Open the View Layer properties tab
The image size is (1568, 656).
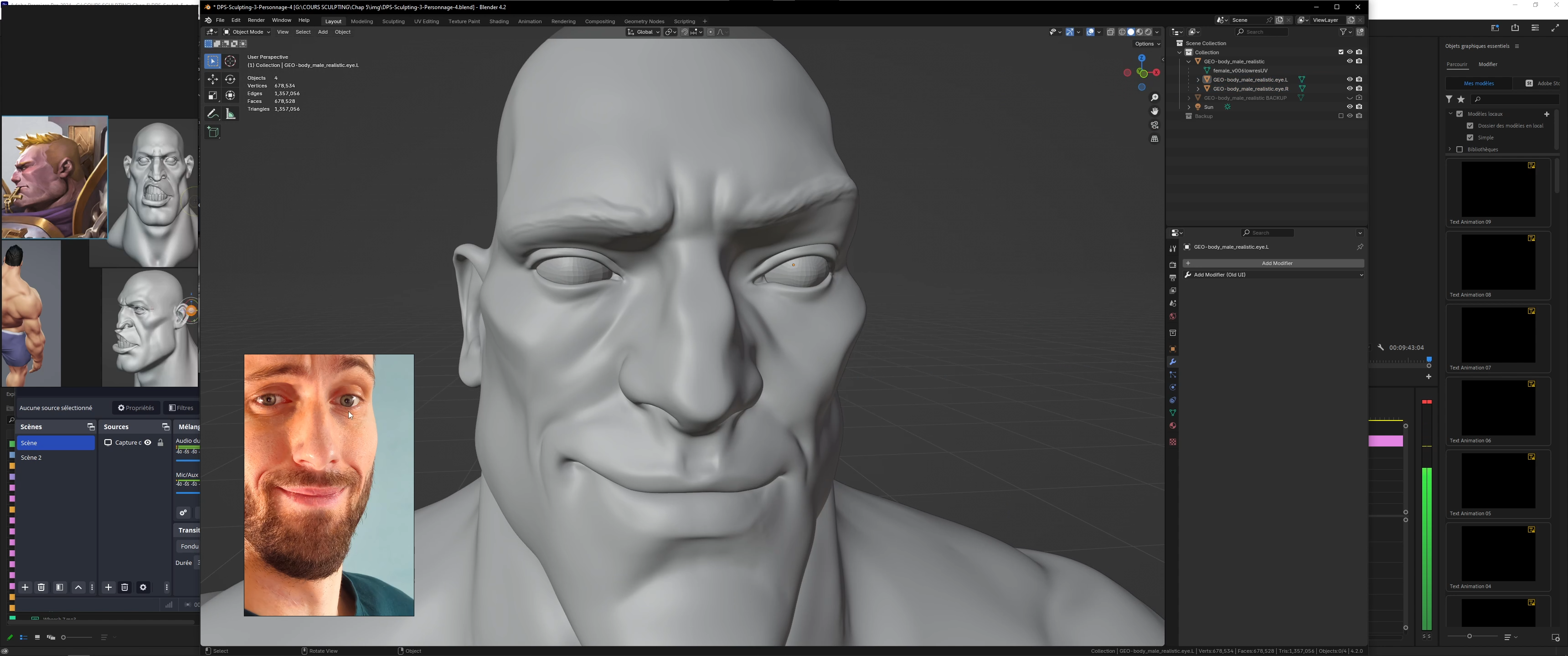tap(1172, 290)
